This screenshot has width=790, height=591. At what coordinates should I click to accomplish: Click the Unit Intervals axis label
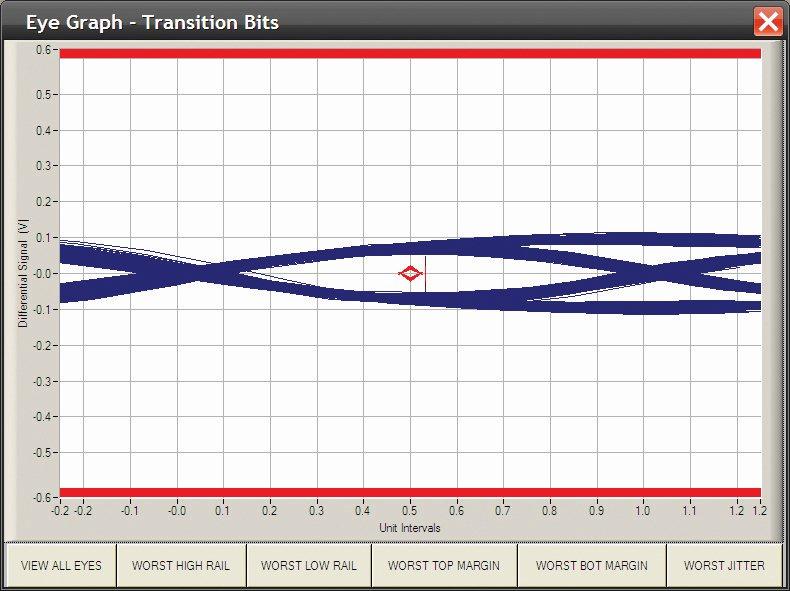409,527
